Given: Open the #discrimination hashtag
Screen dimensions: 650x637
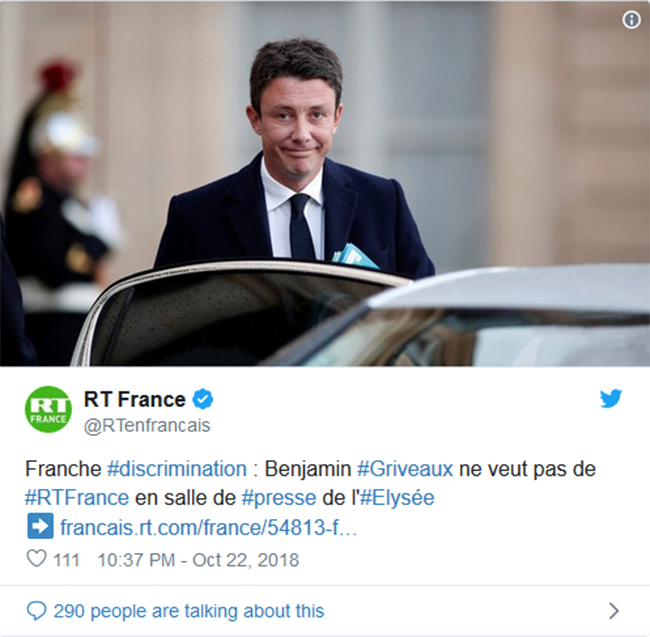Looking at the screenshot, I should point(177,469).
